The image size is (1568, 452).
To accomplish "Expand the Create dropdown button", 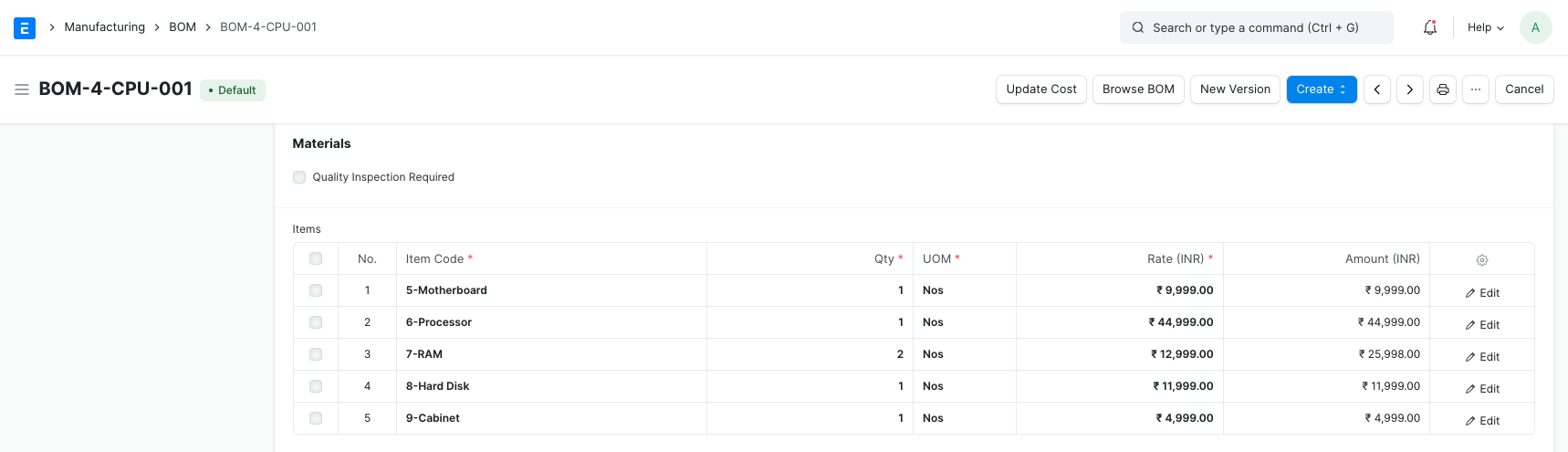I will (x=1321, y=89).
